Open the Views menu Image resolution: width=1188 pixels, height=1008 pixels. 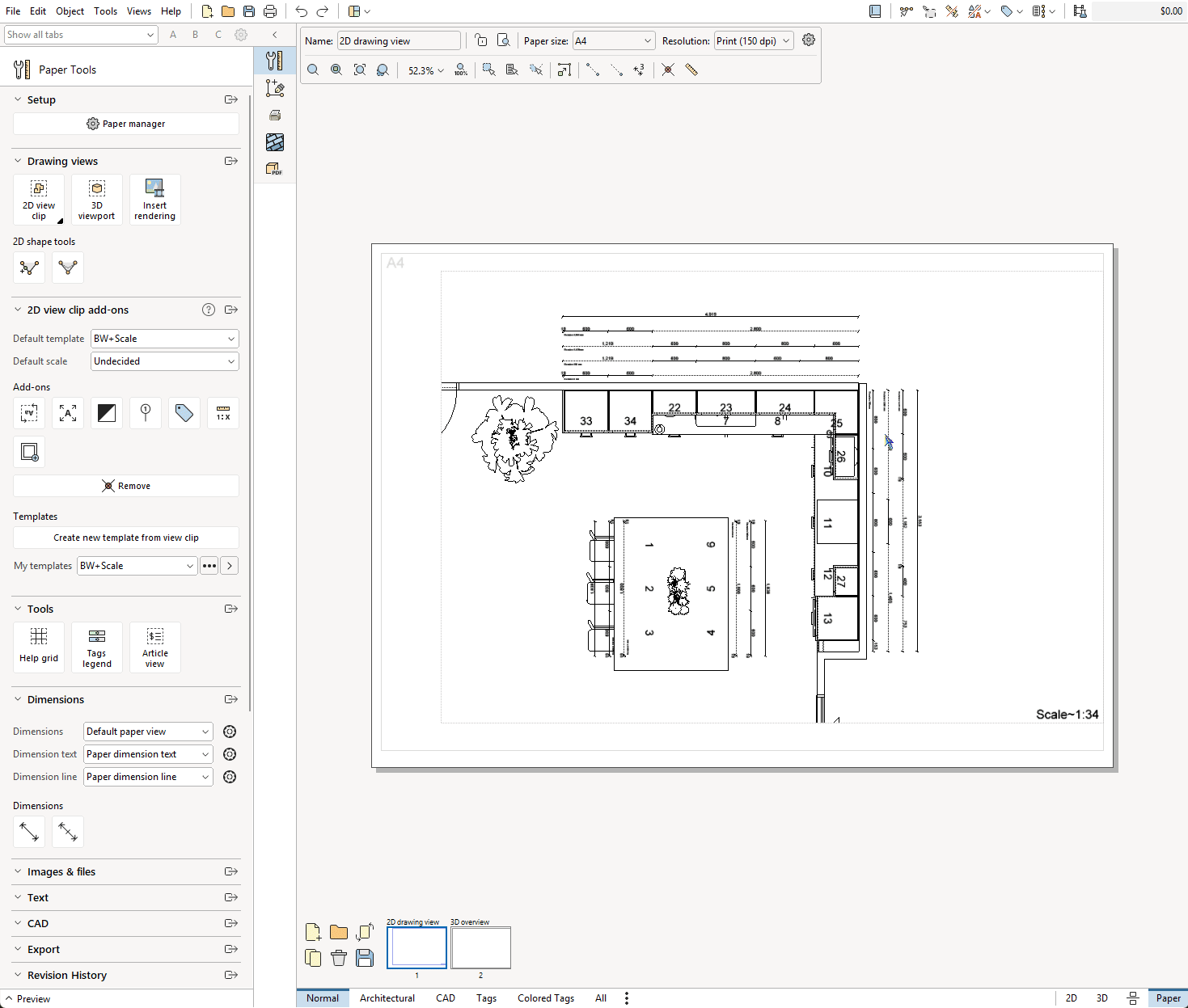click(139, 11)
